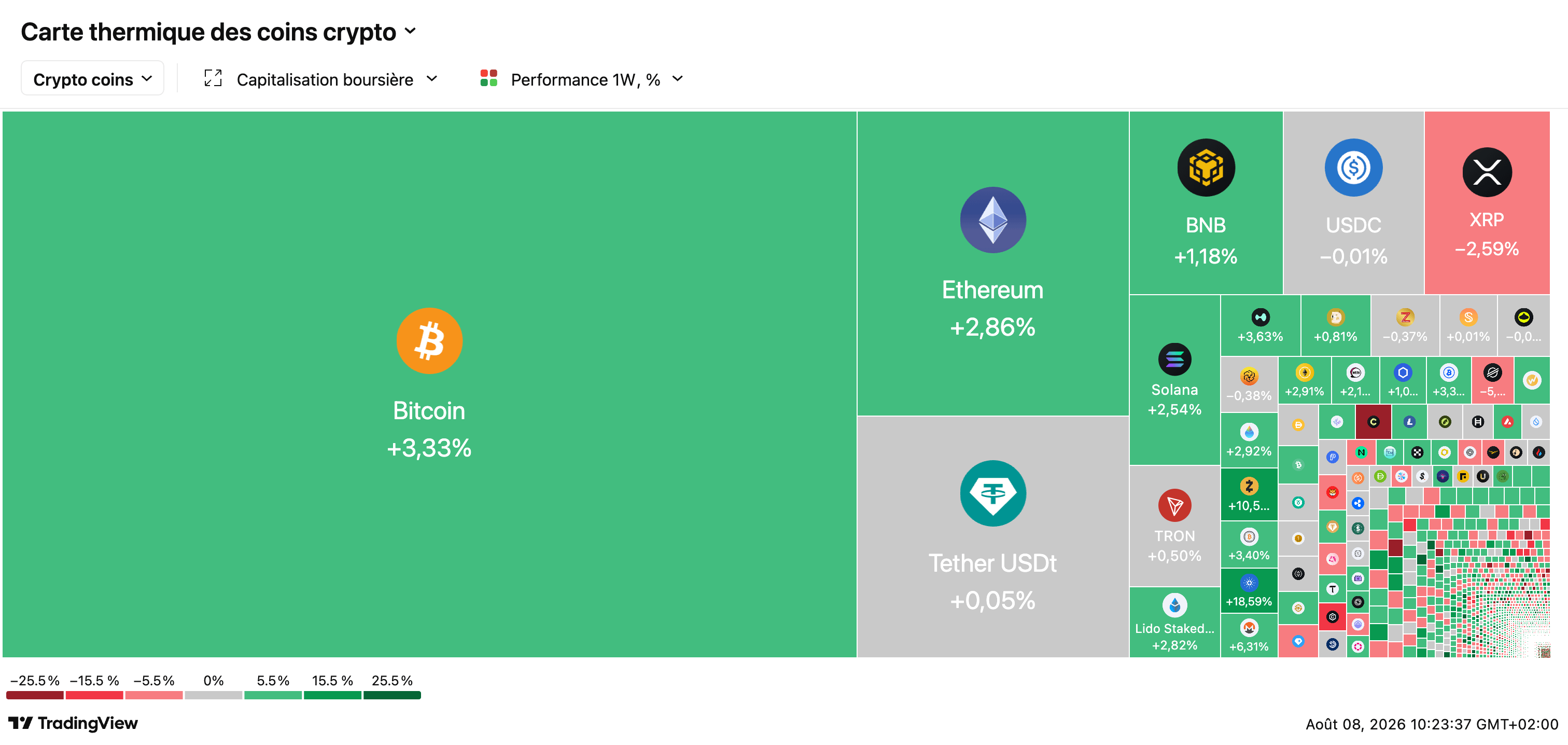The height and width of the screenshot is (745, 1568).
Task: Open the USDC coin icon
Action: [x=1353, y=168]
